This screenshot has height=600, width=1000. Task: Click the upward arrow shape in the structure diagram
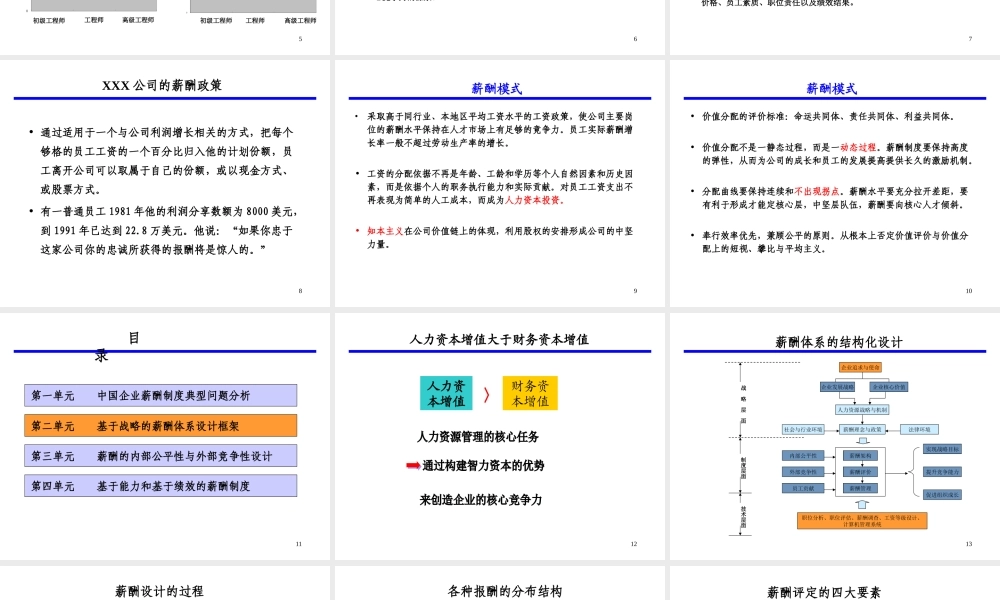click(x=862, y=503)
